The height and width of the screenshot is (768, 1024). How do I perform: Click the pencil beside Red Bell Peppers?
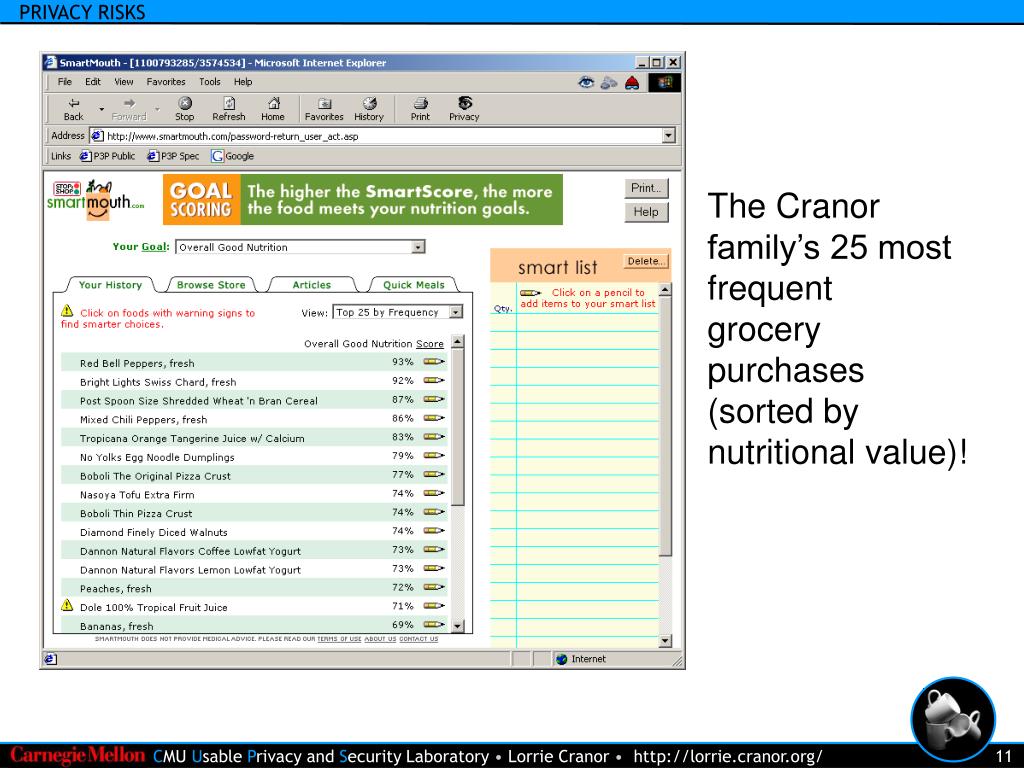point(434,361)
